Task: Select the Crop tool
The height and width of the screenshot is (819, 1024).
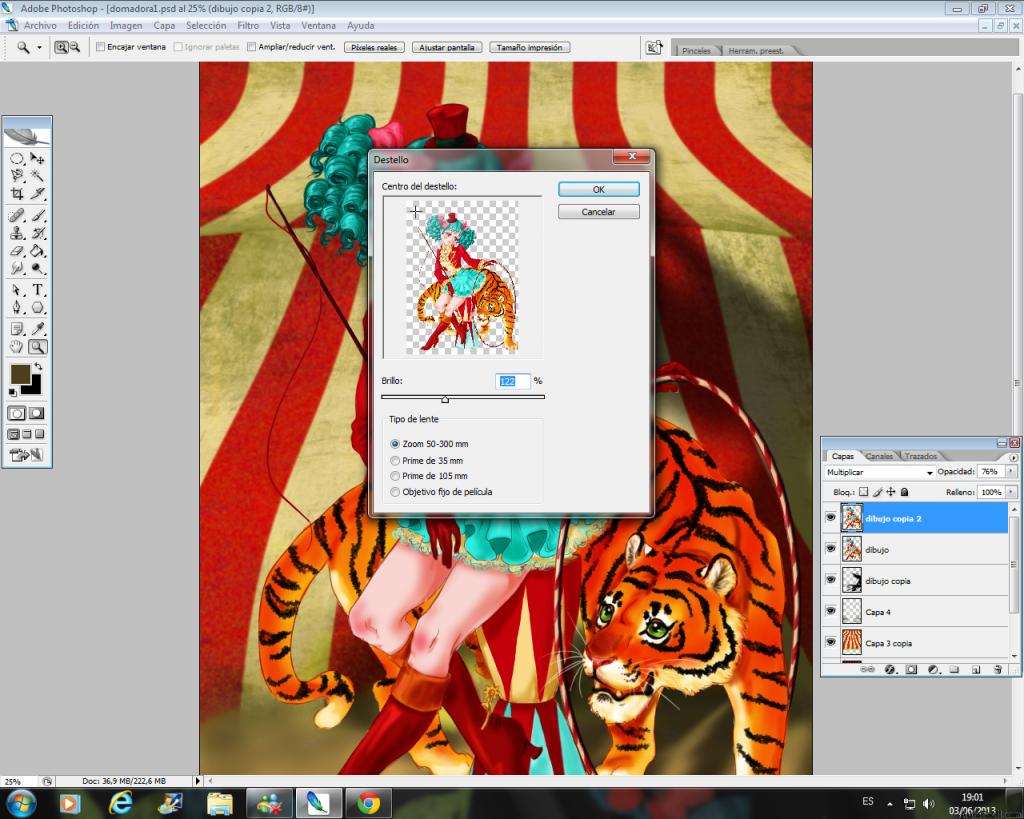Action: pyautogui.click(x=17, y=194)
